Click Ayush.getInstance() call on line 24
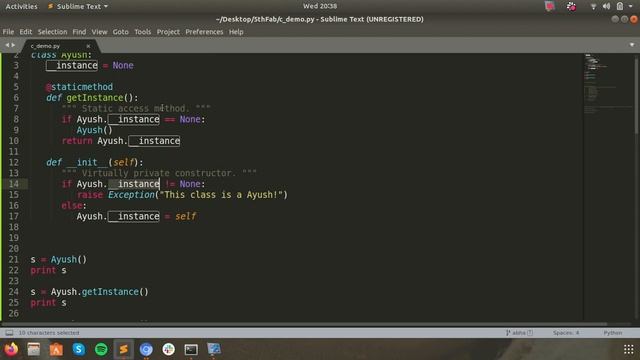This screenshot has height=360, width=640. point(100,292)
